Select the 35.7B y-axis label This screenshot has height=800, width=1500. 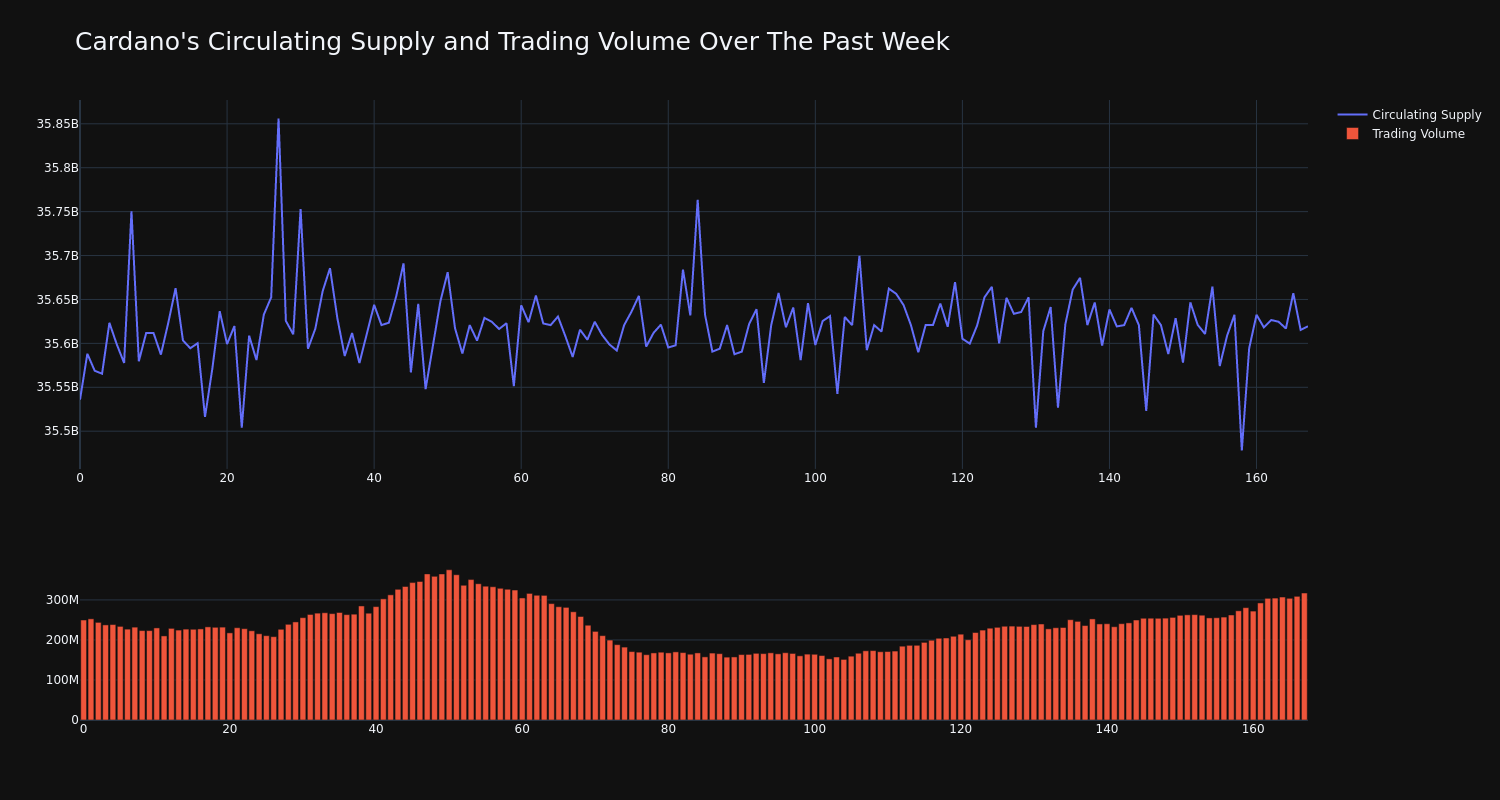pyautogui.click(x=61, y=256)
